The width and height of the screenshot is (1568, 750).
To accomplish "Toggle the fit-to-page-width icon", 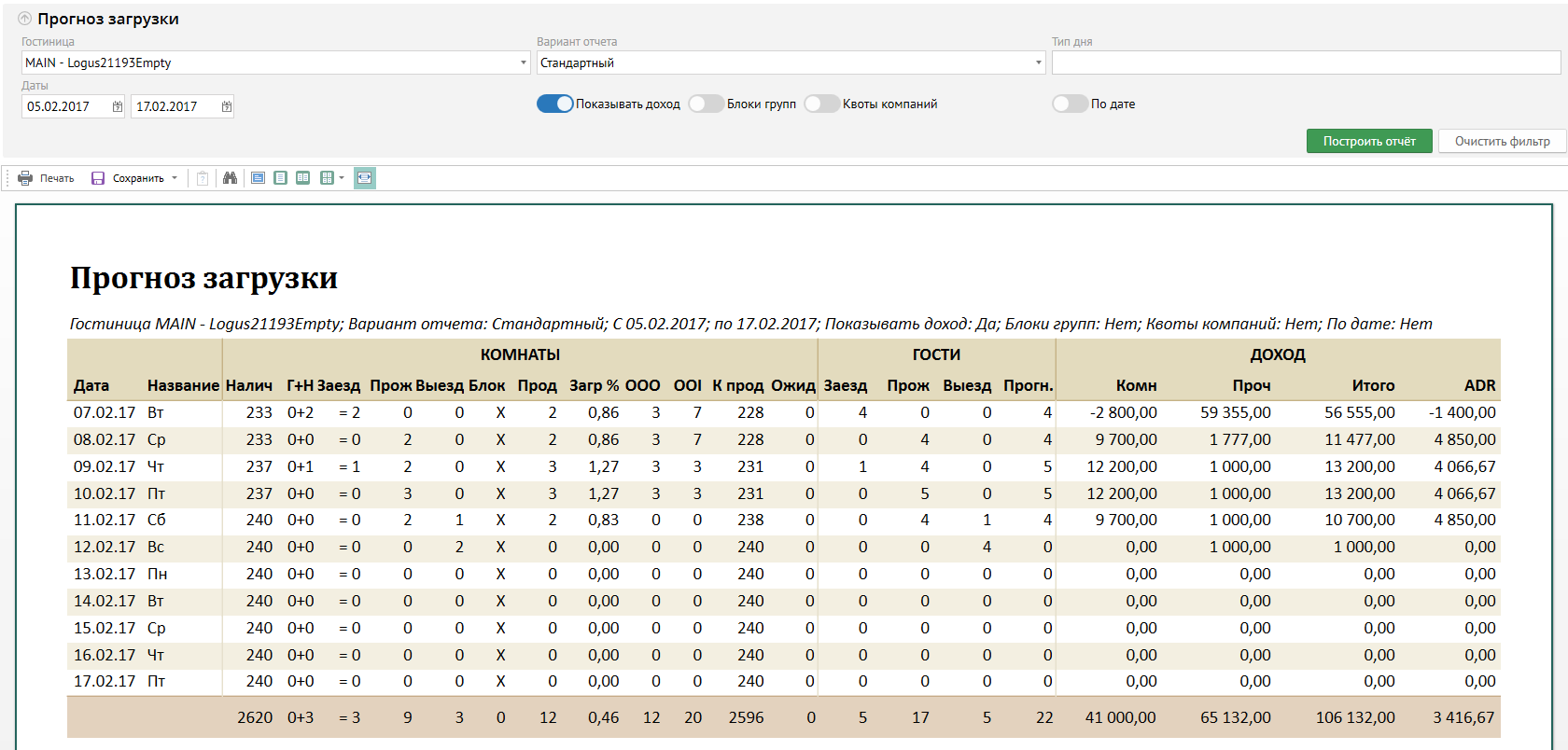I will (365, 178).
